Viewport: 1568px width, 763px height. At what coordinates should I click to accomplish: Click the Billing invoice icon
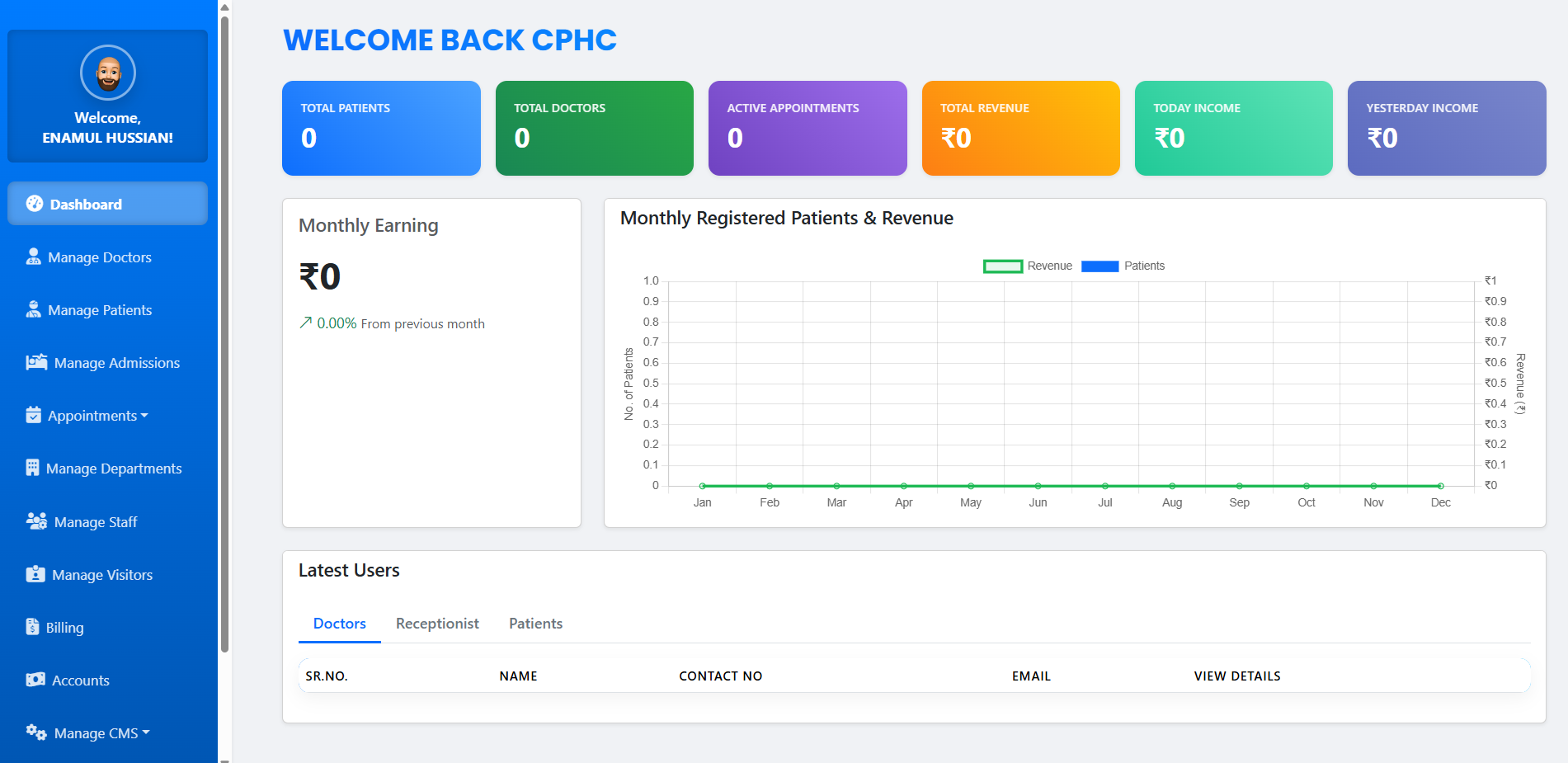[x=32, y=628]
